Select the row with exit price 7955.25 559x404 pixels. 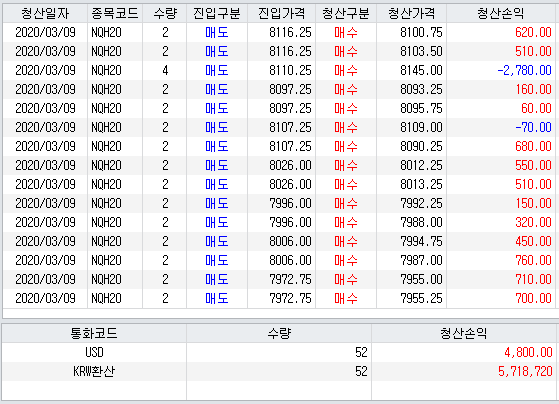pos(280,298)
